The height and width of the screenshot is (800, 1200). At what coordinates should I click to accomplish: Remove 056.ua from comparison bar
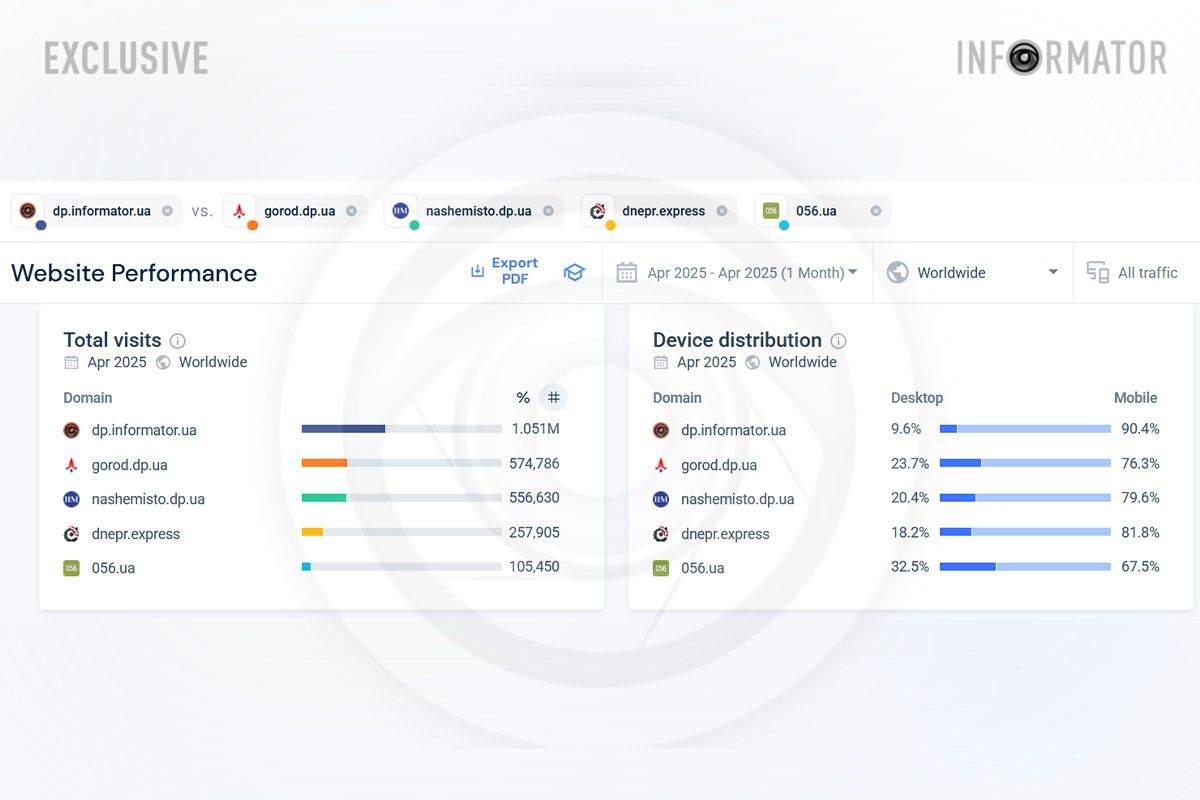(876, 211)
